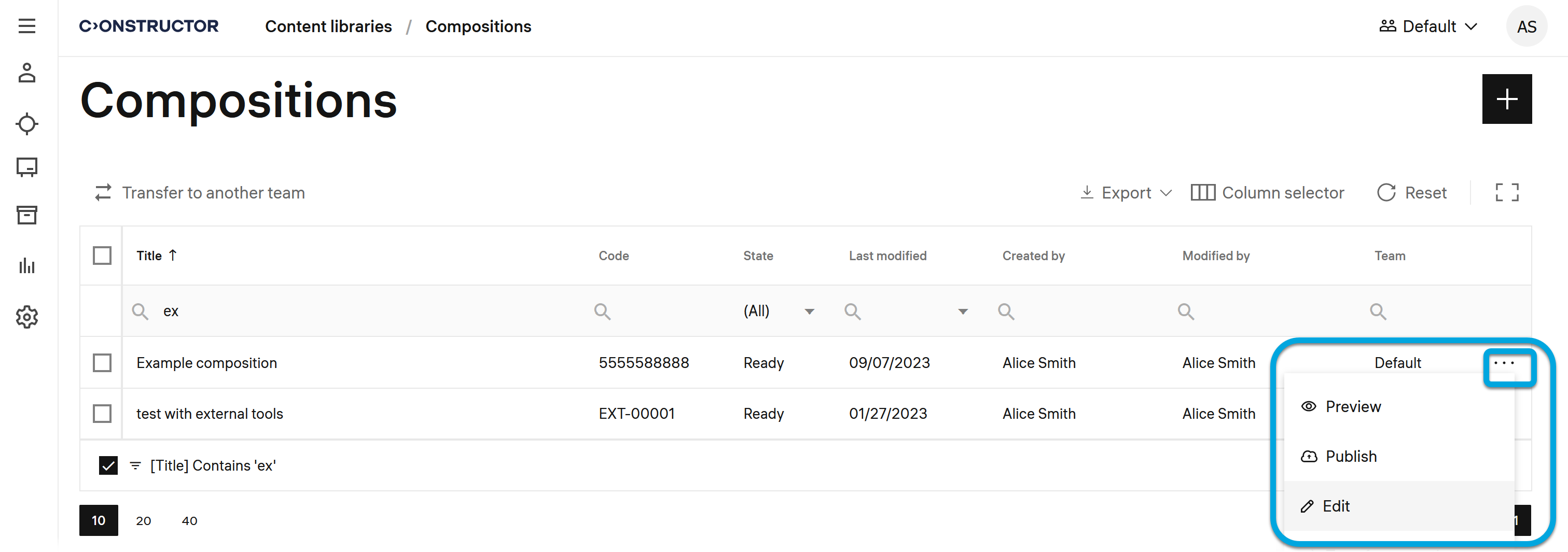
Task: Open the Column selector
Action: [1267, 193]
